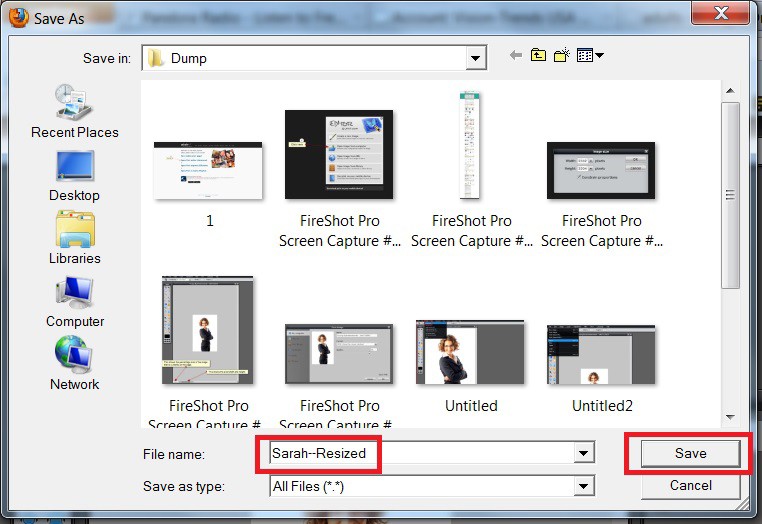Go to Recent Places in the sidebar
The image size is (762, 524).
(75, 111)
